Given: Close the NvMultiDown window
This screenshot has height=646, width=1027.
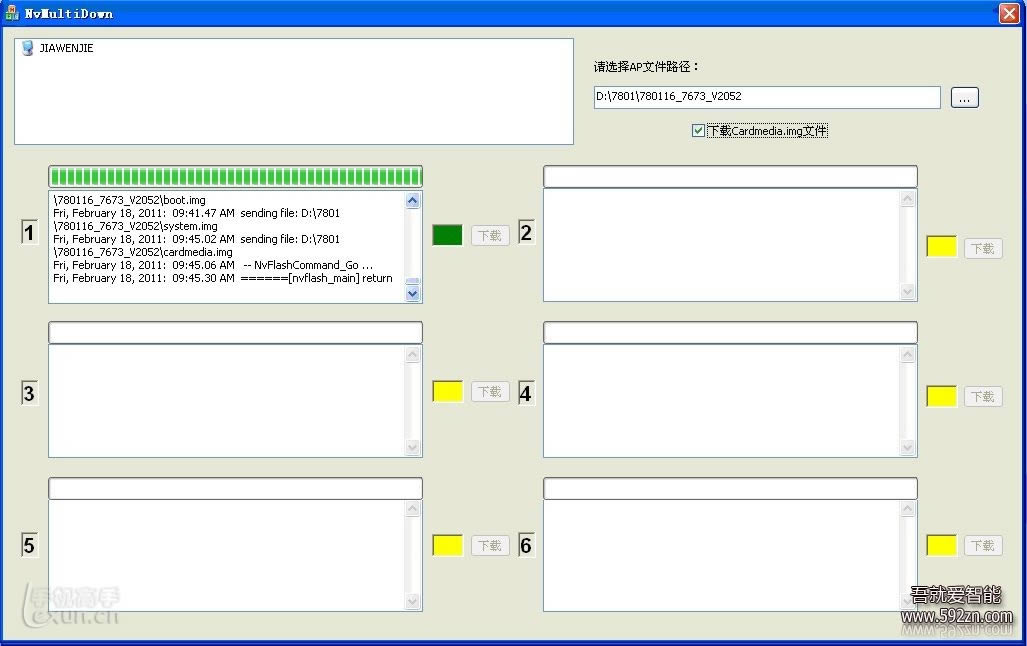Looking at the screenshot, I should coord(1008,13).
